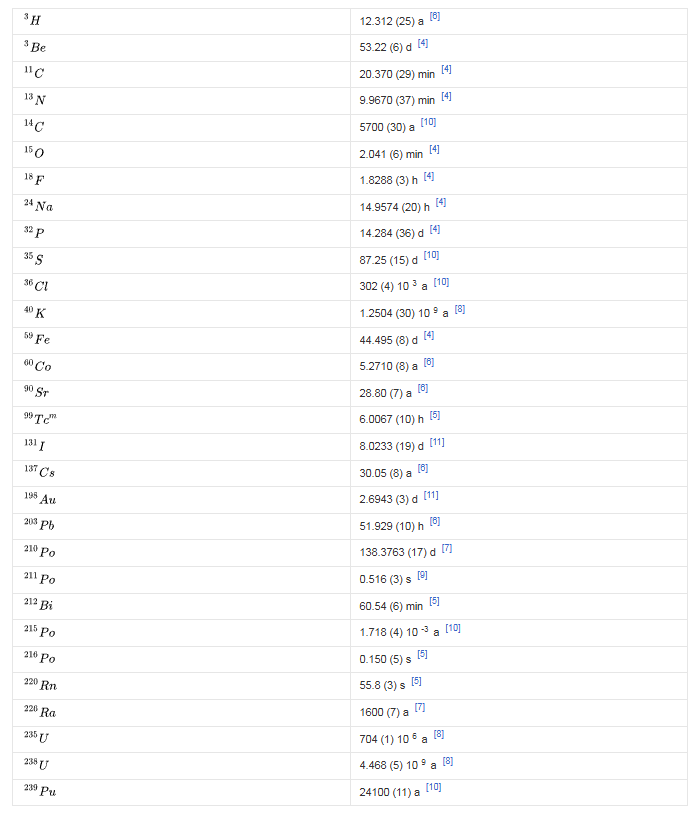Image resolution: width=697 pixels, height=818 pixels.
Task: Select the 55.8 (3) s half-life value
Action: 380,685
